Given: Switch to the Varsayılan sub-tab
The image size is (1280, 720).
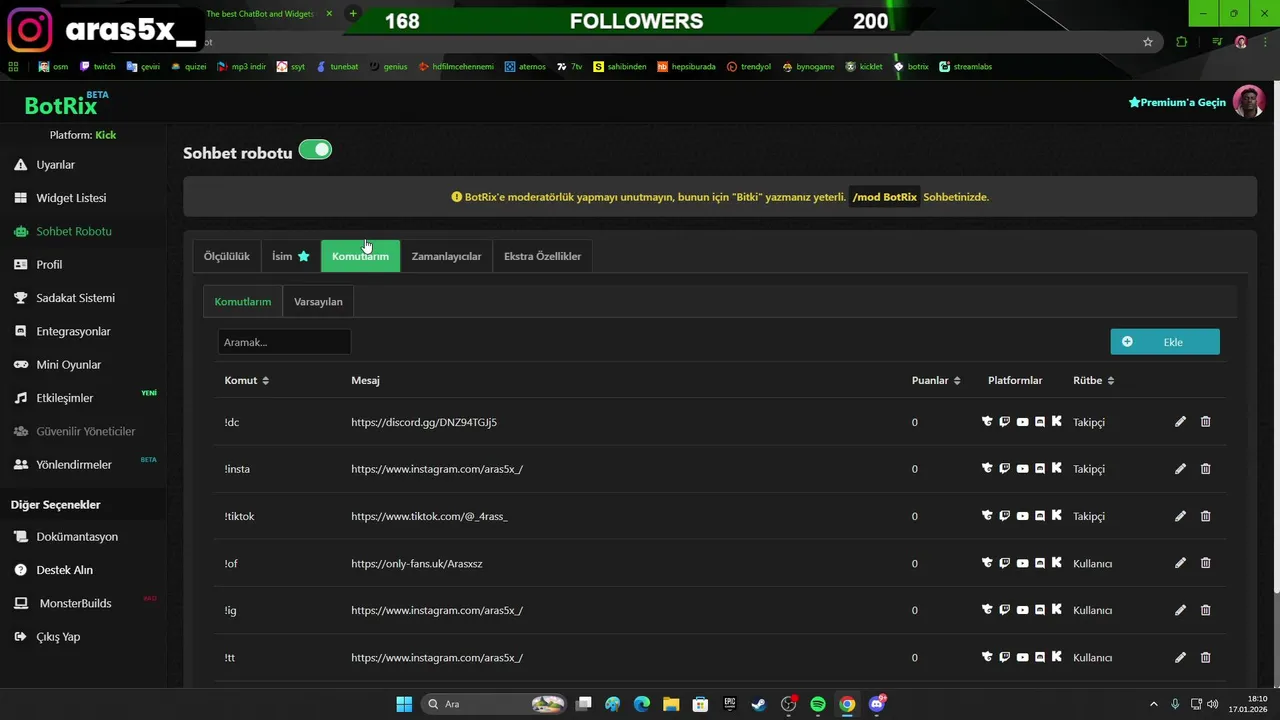Looking at the screenshot, I should coord(318,302).
